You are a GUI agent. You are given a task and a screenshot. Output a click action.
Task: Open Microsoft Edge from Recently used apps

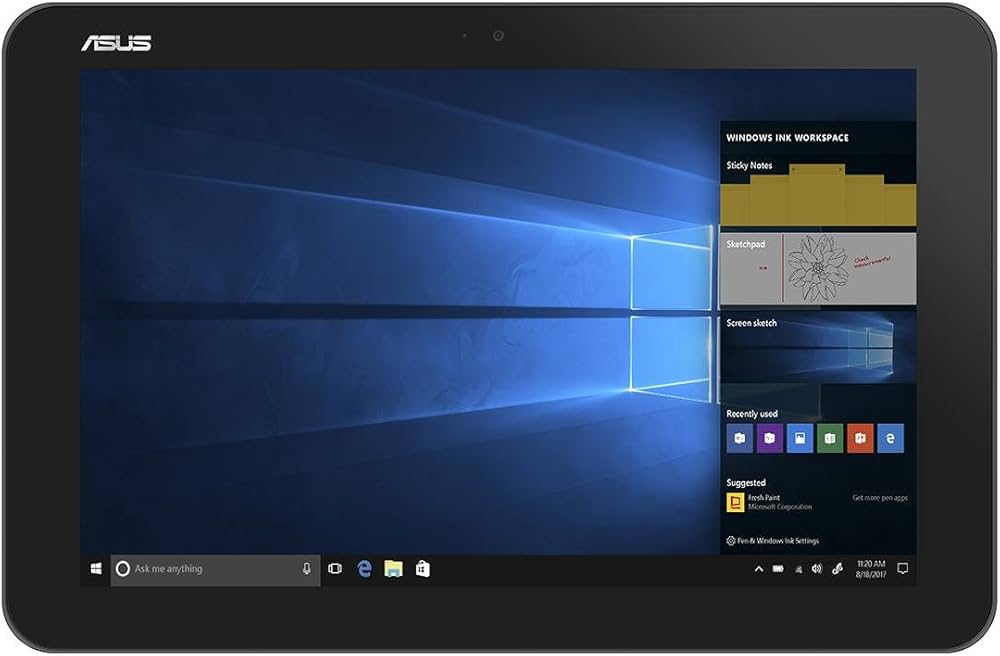890,437
